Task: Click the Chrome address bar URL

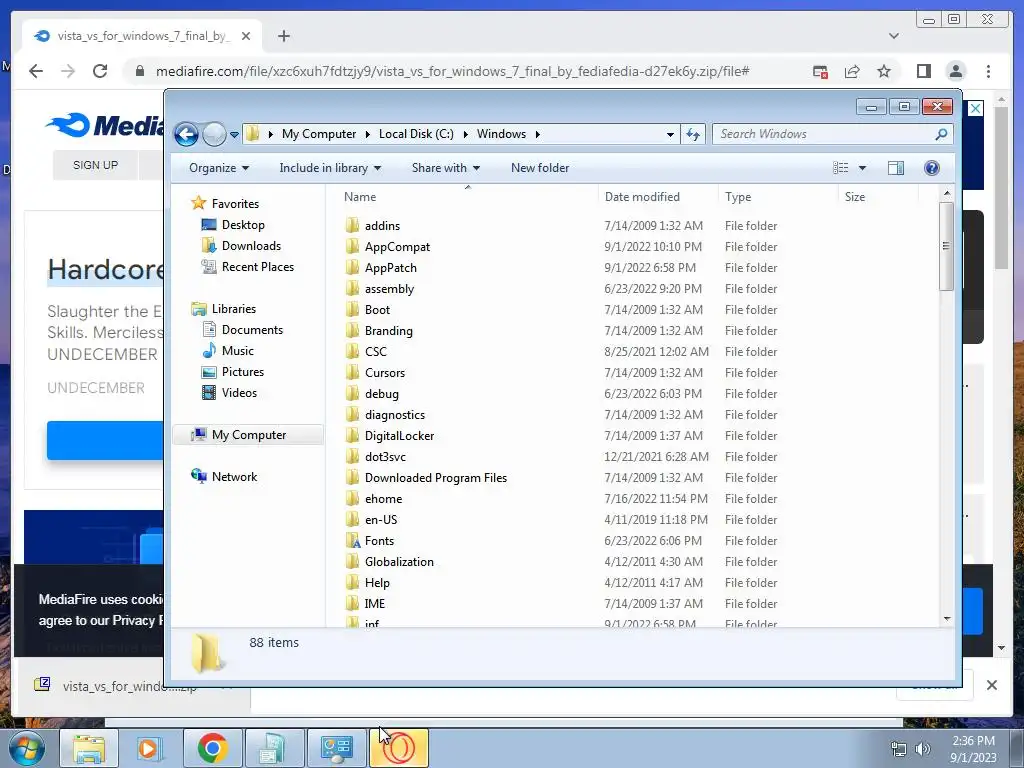Action: tap(452, 71)
